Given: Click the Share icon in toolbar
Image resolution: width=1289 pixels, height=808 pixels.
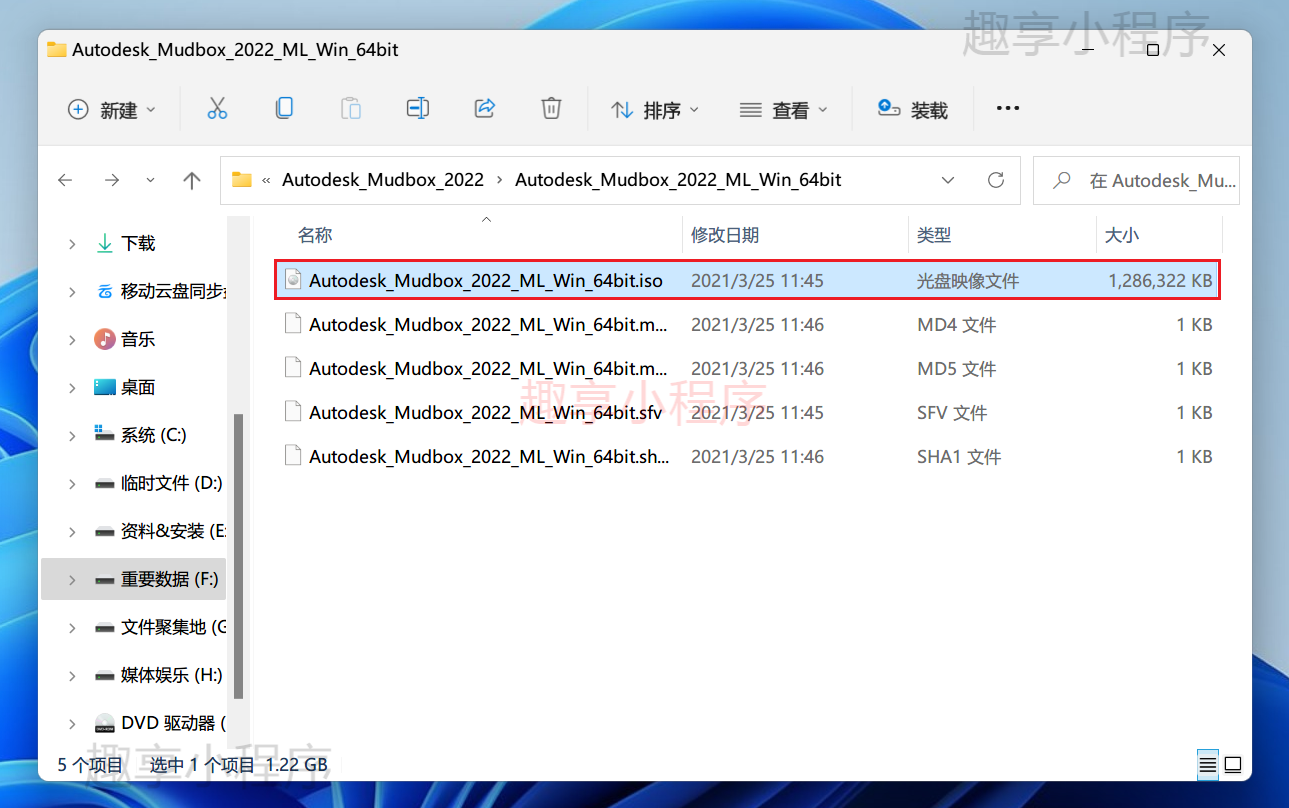Looking at the screenshot, I should pyautogui.click(x=485, y=109).
